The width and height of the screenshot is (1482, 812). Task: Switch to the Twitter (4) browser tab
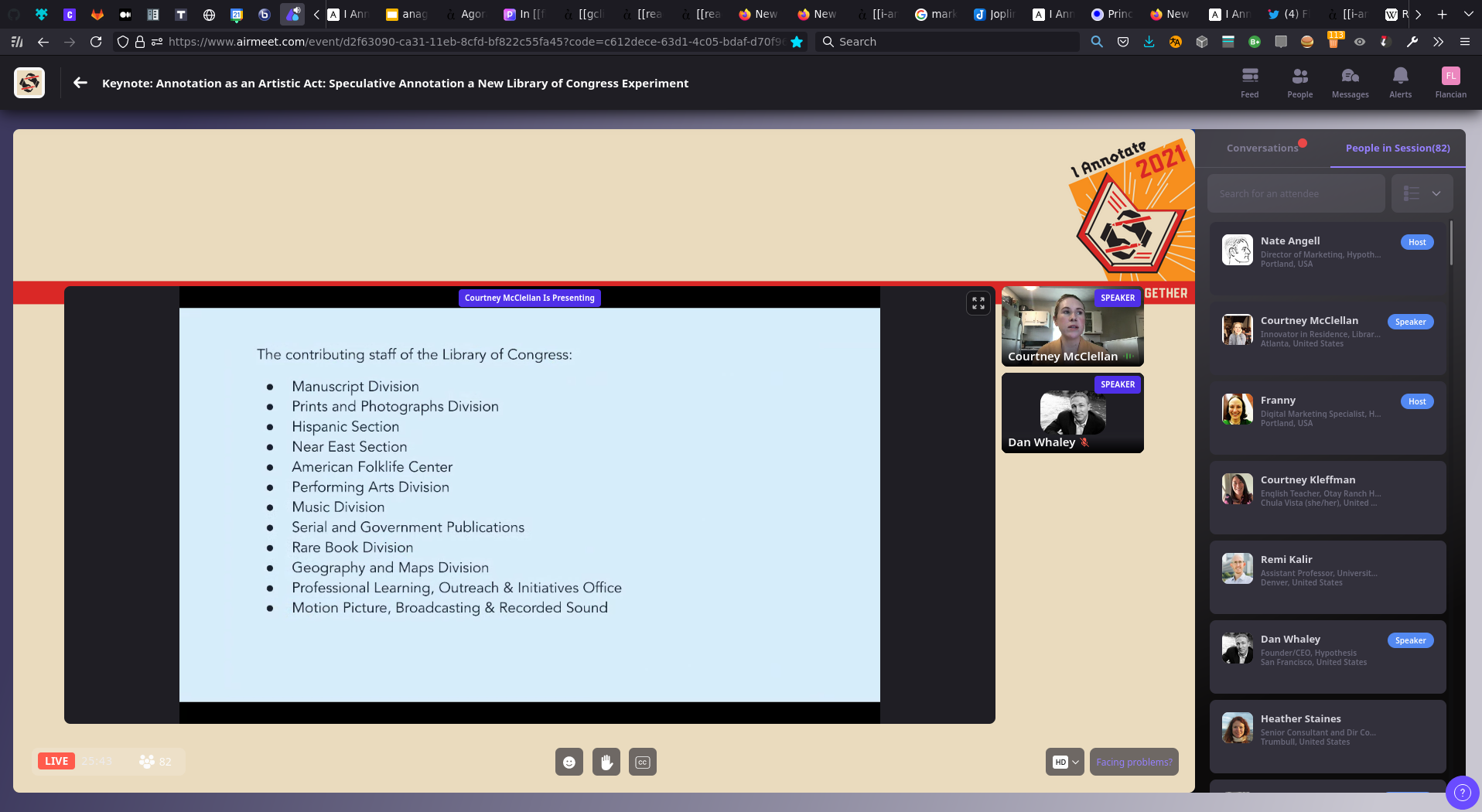(x=1289, y=14)
